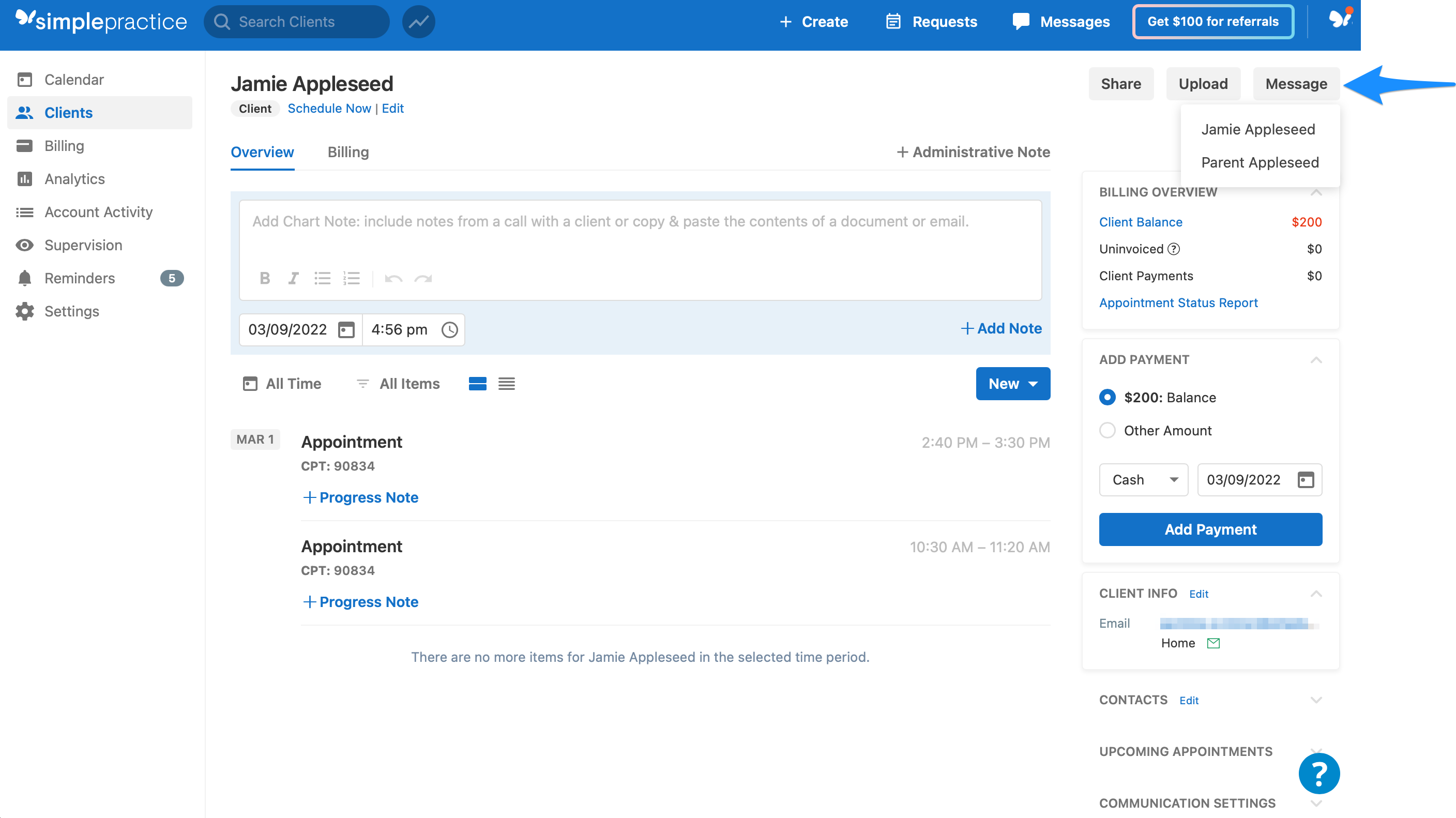Open Settings gear icon
1456x818 pixels.
(x=25, y=311)
